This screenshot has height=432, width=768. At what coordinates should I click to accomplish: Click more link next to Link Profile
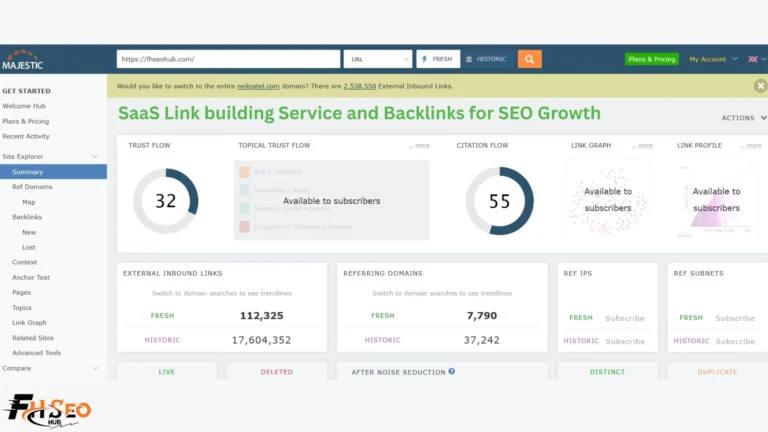tap(751, 145)
